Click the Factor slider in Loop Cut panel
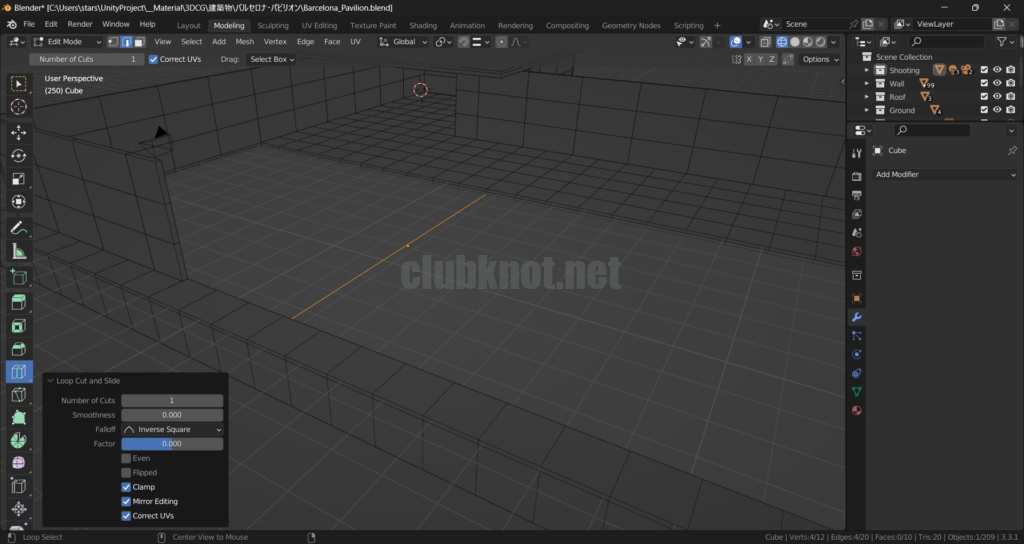This screenshot has width=1024, height=544. [x=172, y=443]
